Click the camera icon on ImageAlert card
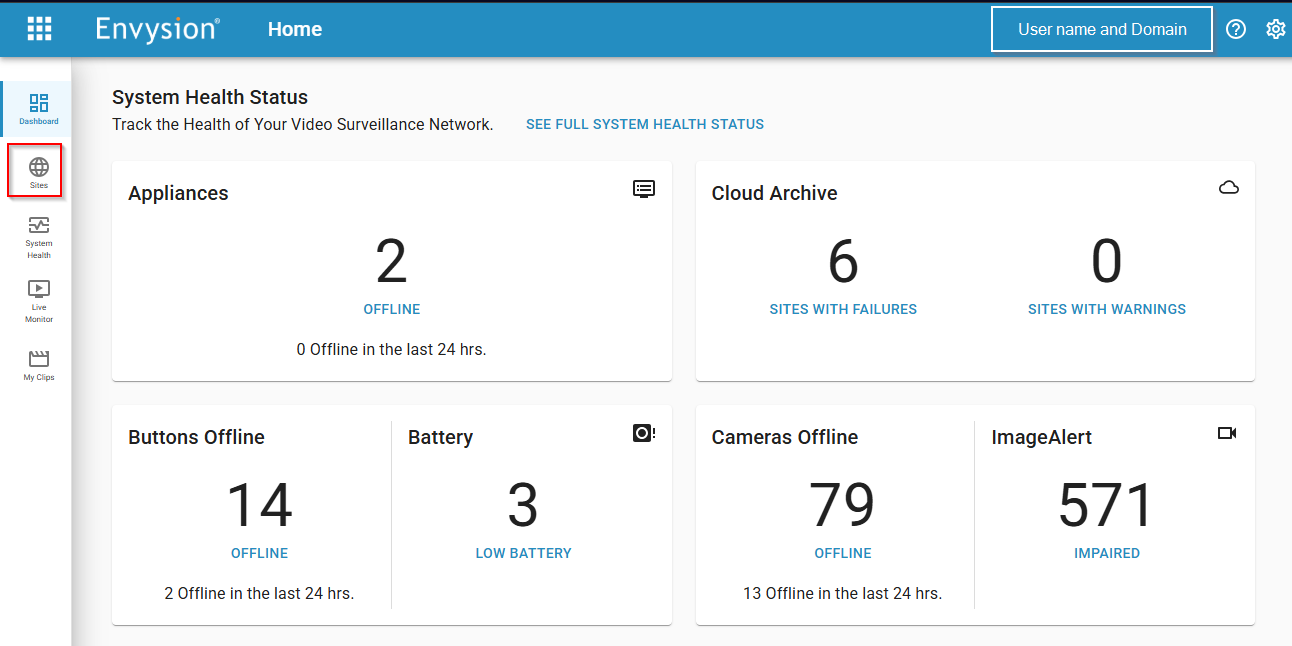The image size is (1292, 646). pyautogui.click(x=1227, y=433)
